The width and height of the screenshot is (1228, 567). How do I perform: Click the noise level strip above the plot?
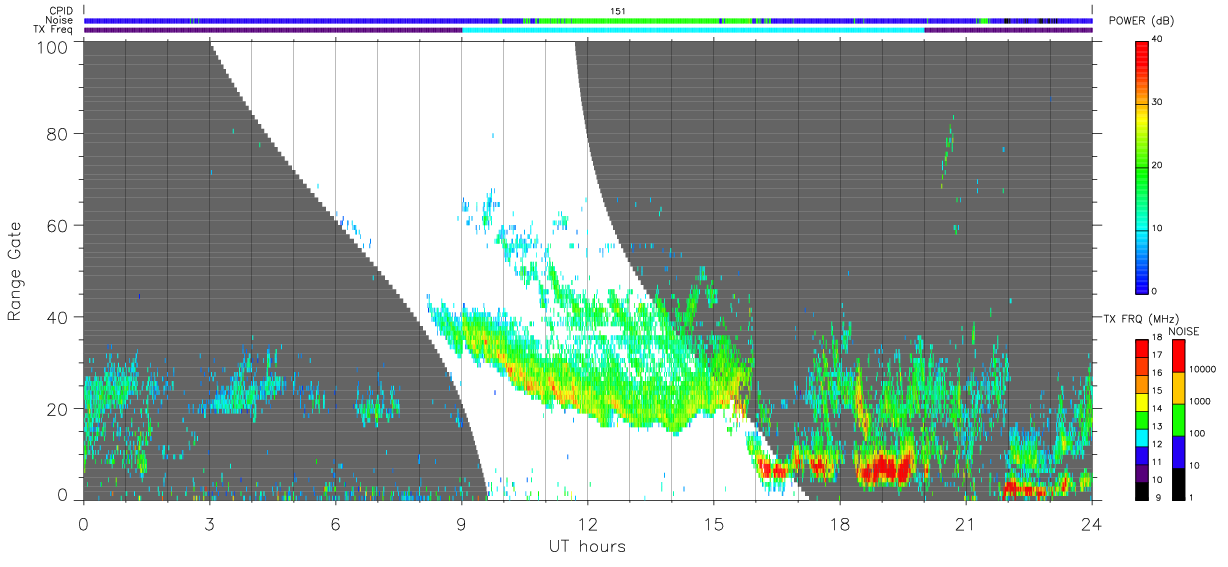point(588,20)
